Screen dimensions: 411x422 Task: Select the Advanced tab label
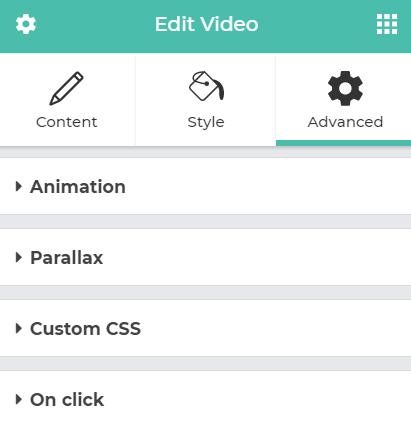[345, 122]
